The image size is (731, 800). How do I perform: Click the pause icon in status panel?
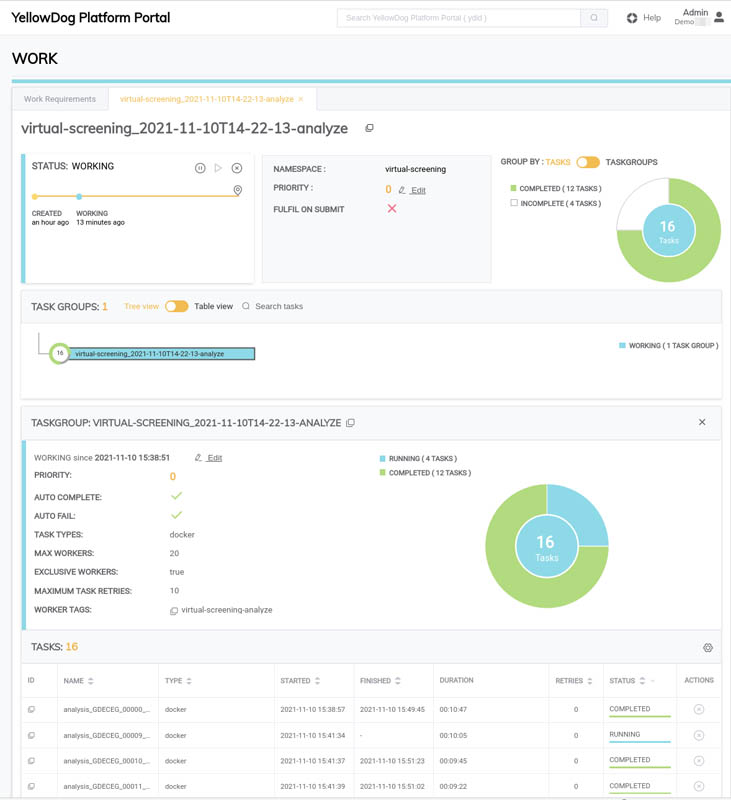200,168
